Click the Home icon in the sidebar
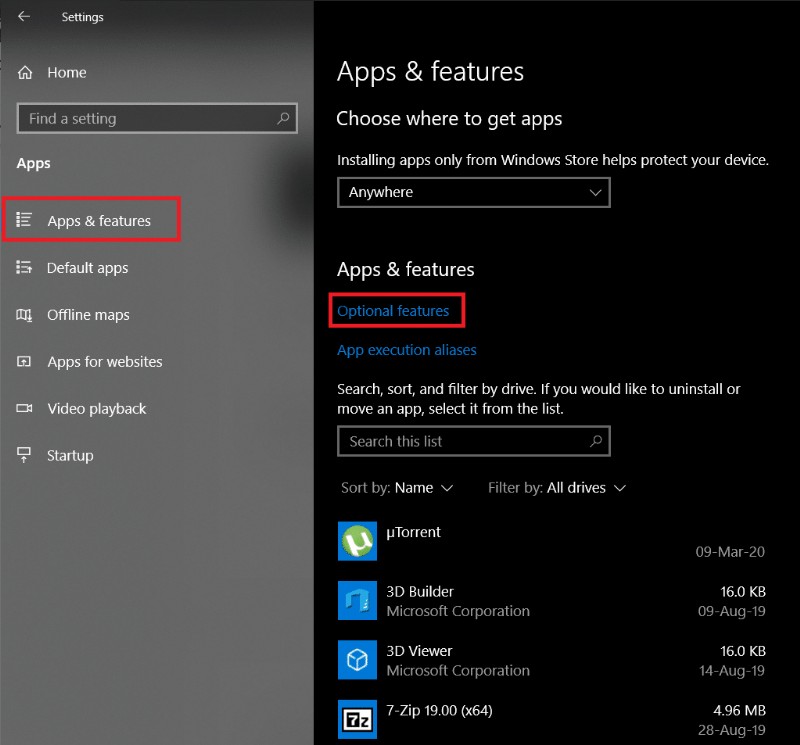 (x=23, y=72)
